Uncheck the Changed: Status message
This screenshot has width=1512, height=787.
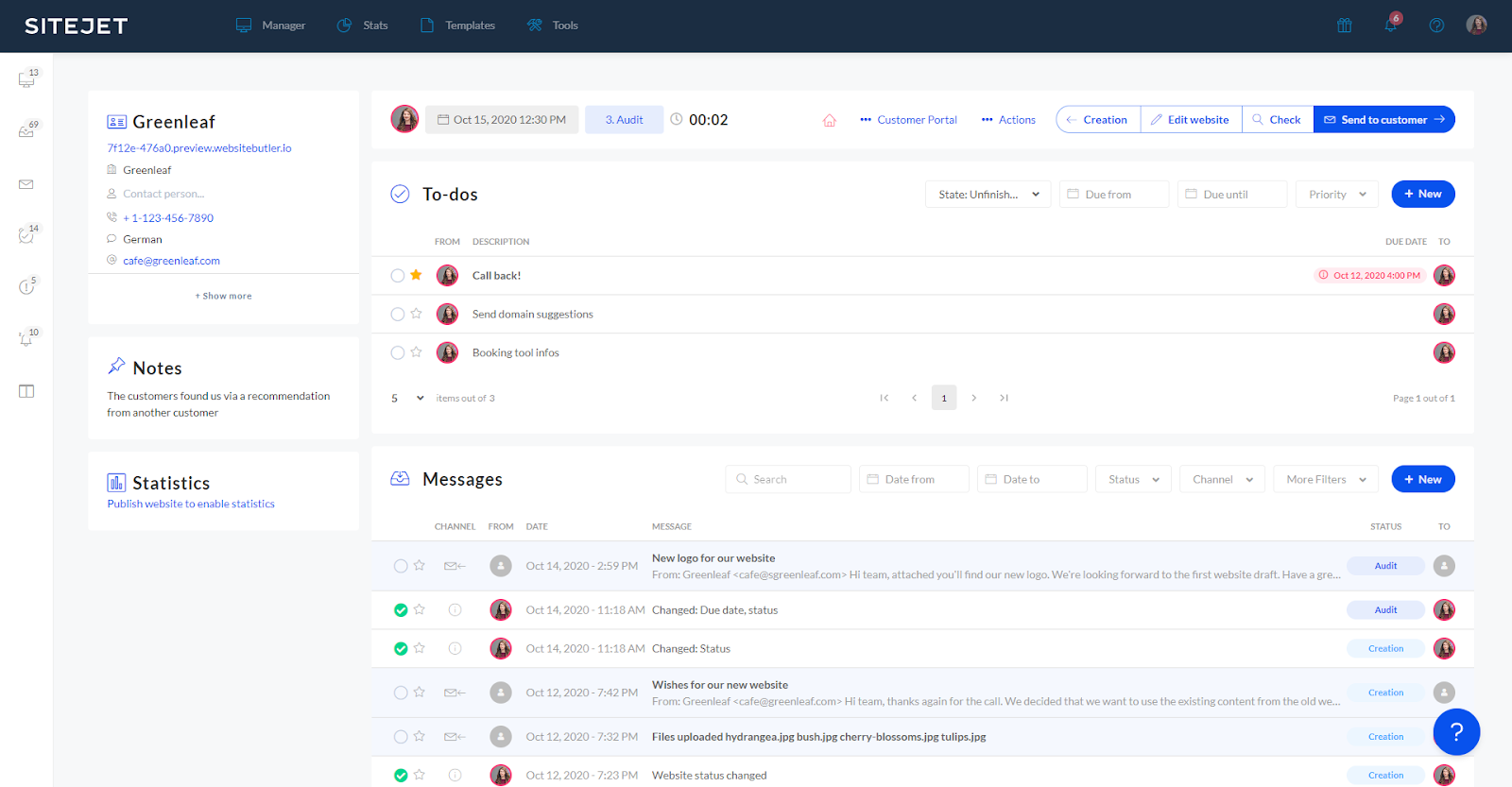[x=401, y=649]
